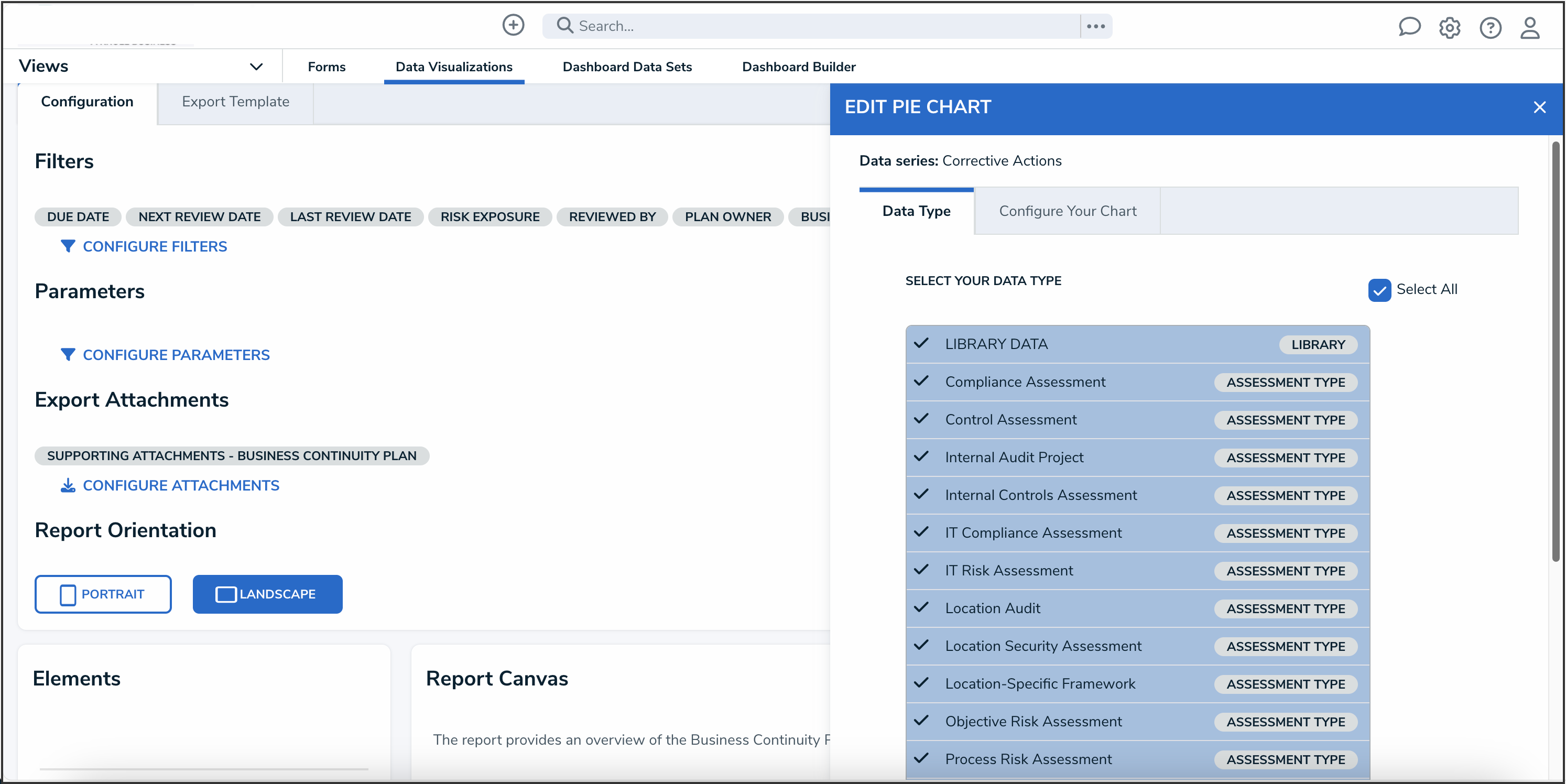Open Configure Parameters
The height and width of the screenshot is (784, 1566).
[x=176, y=355]
